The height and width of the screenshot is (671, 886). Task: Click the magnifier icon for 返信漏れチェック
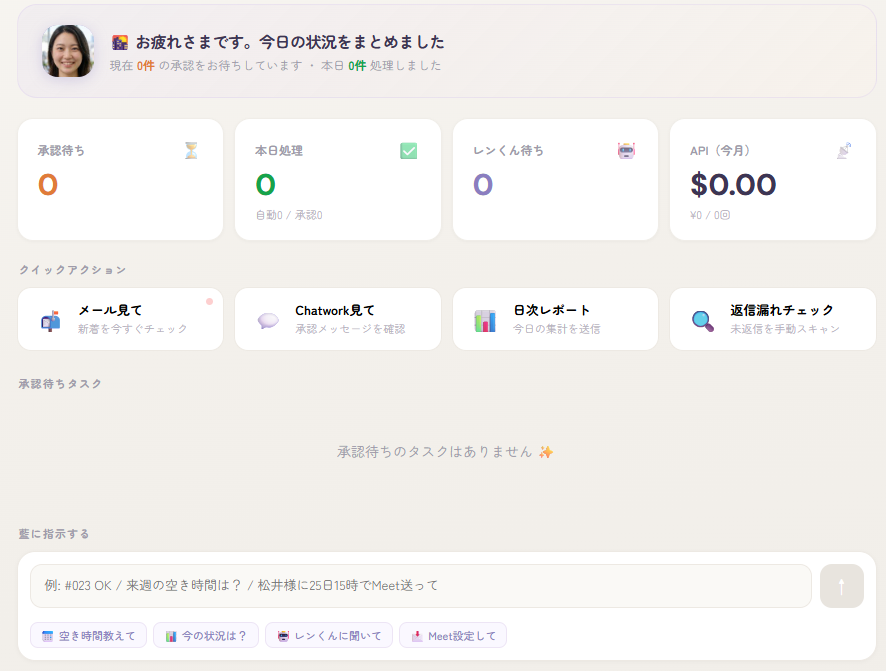pyautogui.click(x=703, y=321)
